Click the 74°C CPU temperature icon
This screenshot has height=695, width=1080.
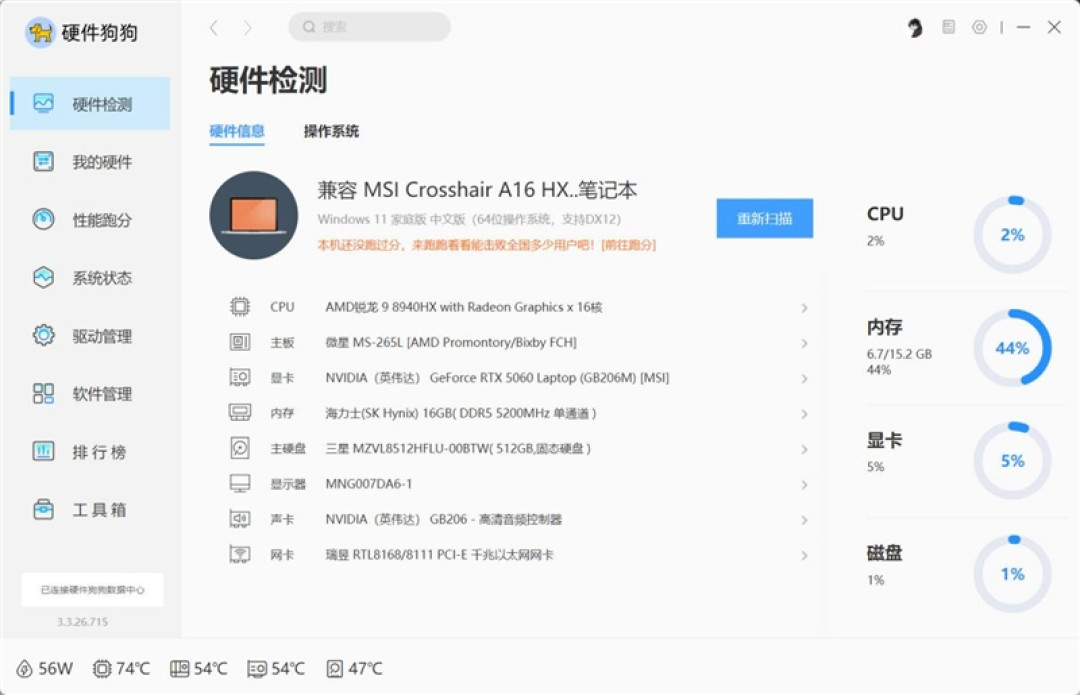pyautogui.click(x=102, y=668)
